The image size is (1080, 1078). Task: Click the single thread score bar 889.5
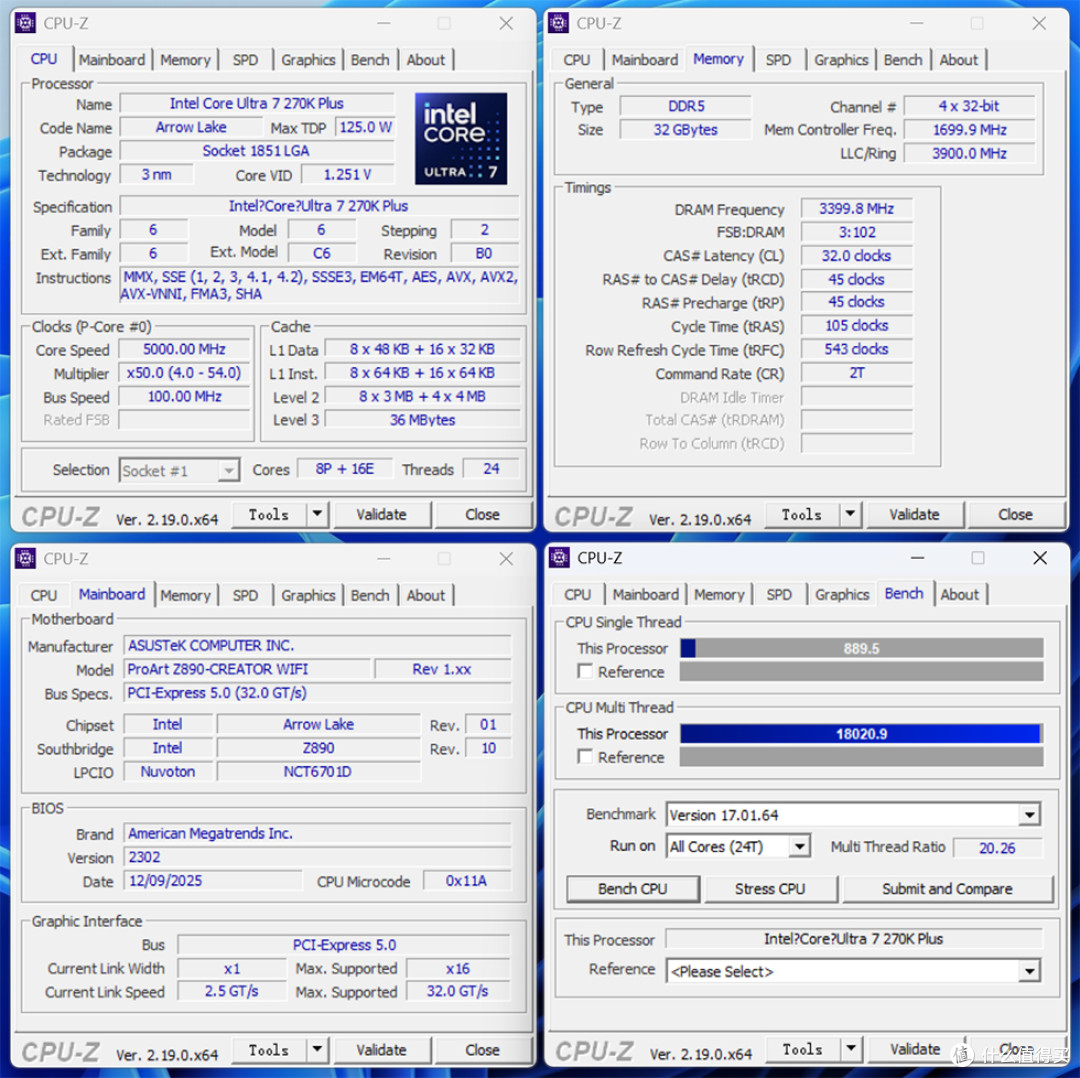coord(861,648)
